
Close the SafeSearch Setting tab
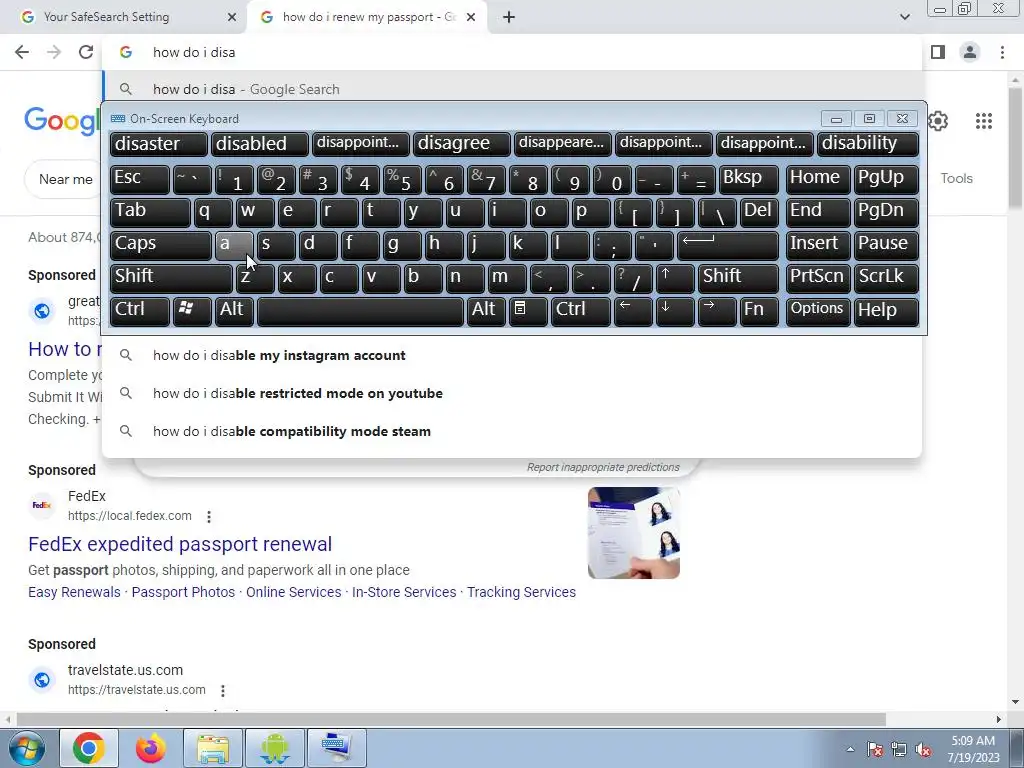(x=232, y=17)
